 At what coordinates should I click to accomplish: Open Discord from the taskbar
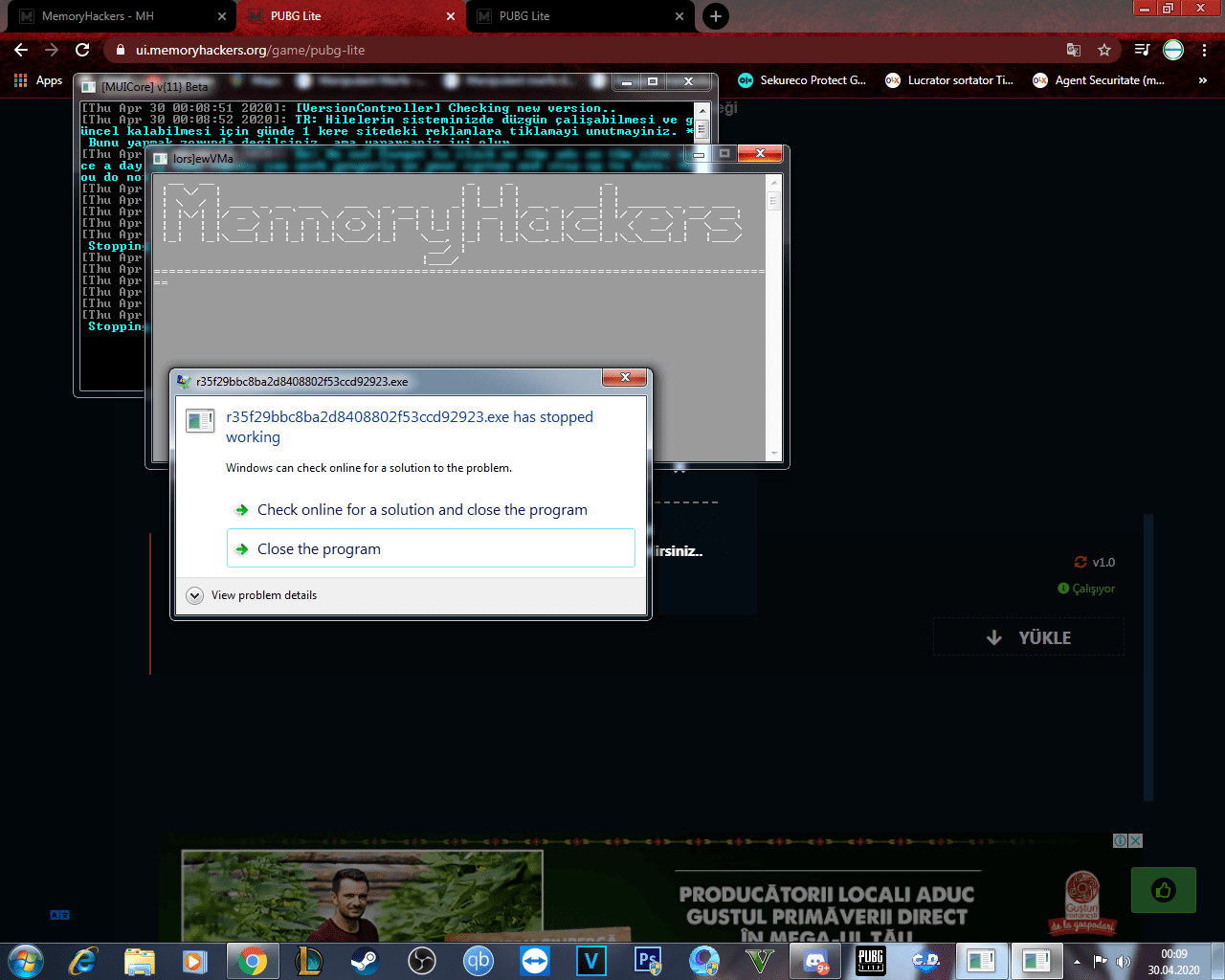click(x=815, y=960)
